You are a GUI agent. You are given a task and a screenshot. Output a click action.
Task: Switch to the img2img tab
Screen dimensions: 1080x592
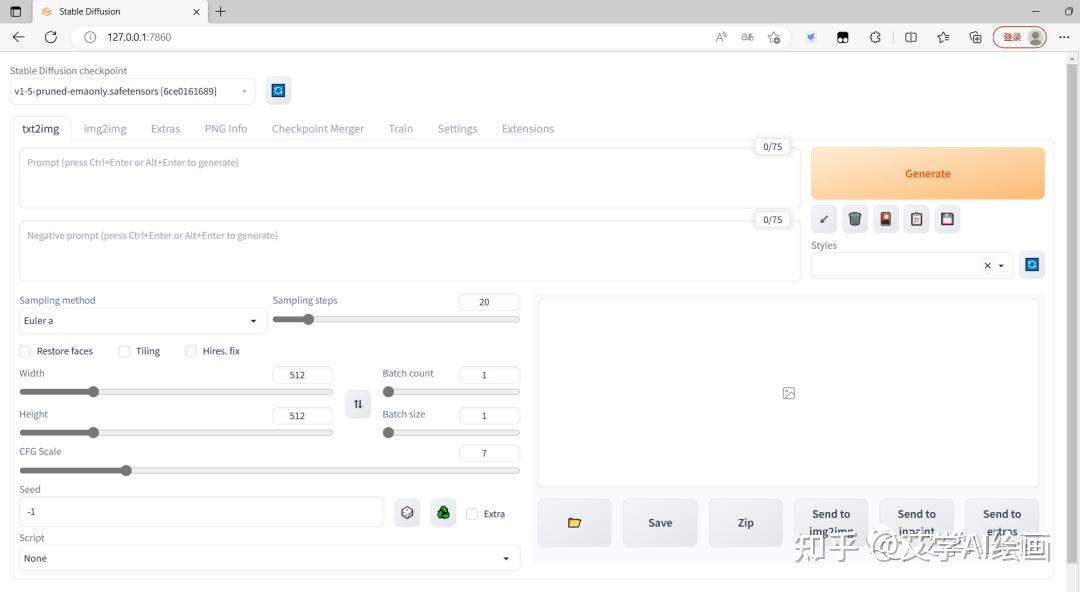click(105, 129)
